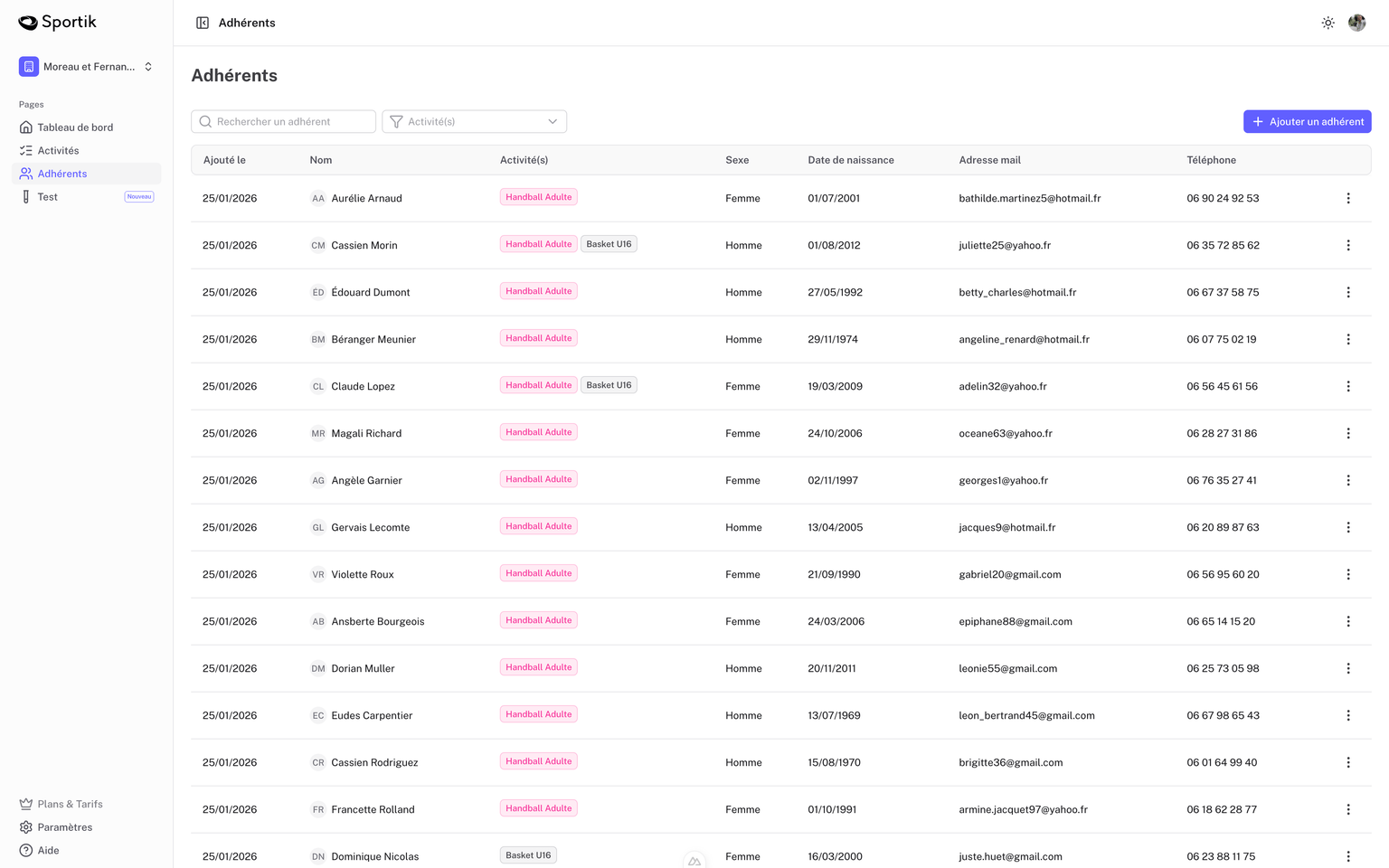Open Paramètres in the sidebar
Viewport: 1389px width, 868px height.
pos(64,827)
